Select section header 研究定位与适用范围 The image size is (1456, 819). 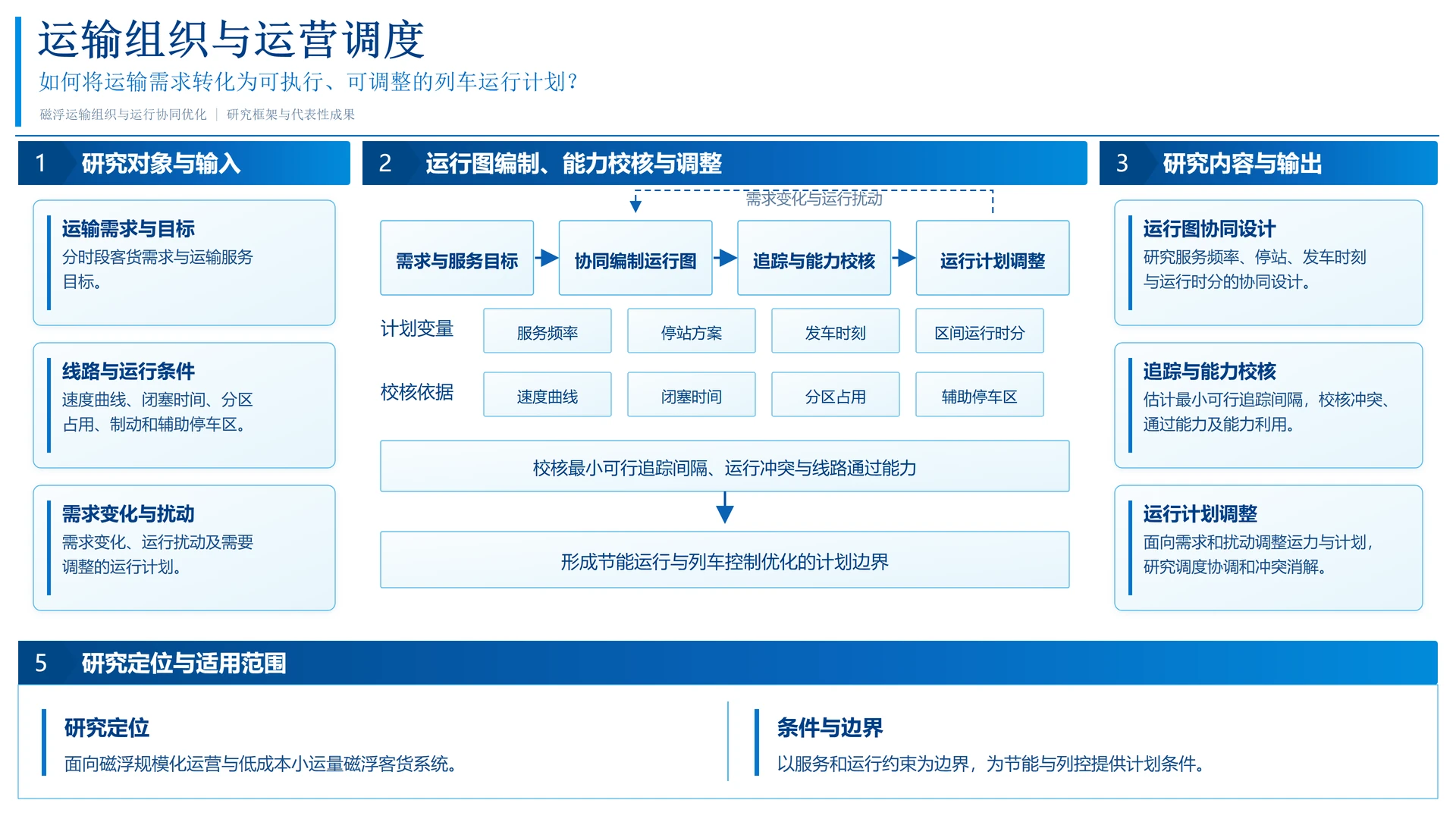(x=728, y=663)
